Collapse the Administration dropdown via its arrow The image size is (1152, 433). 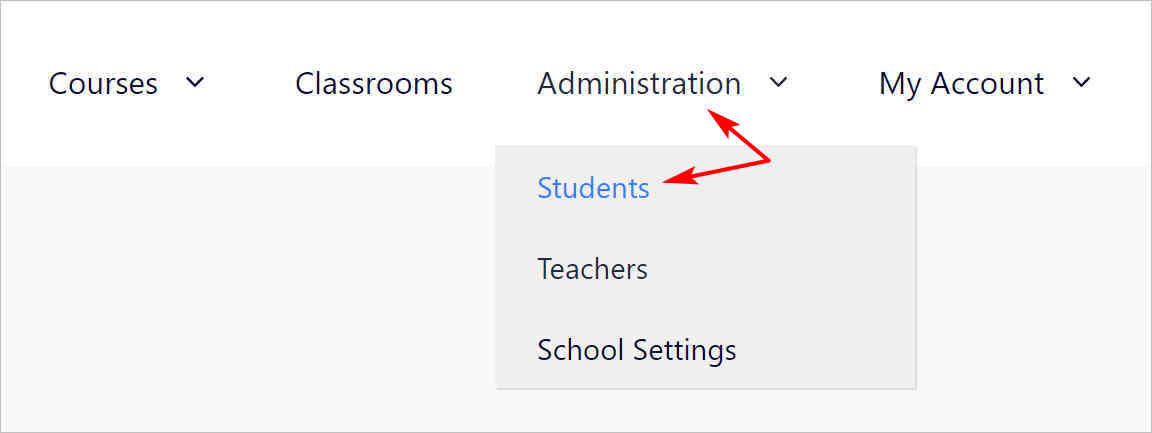(x=779, y=82)
